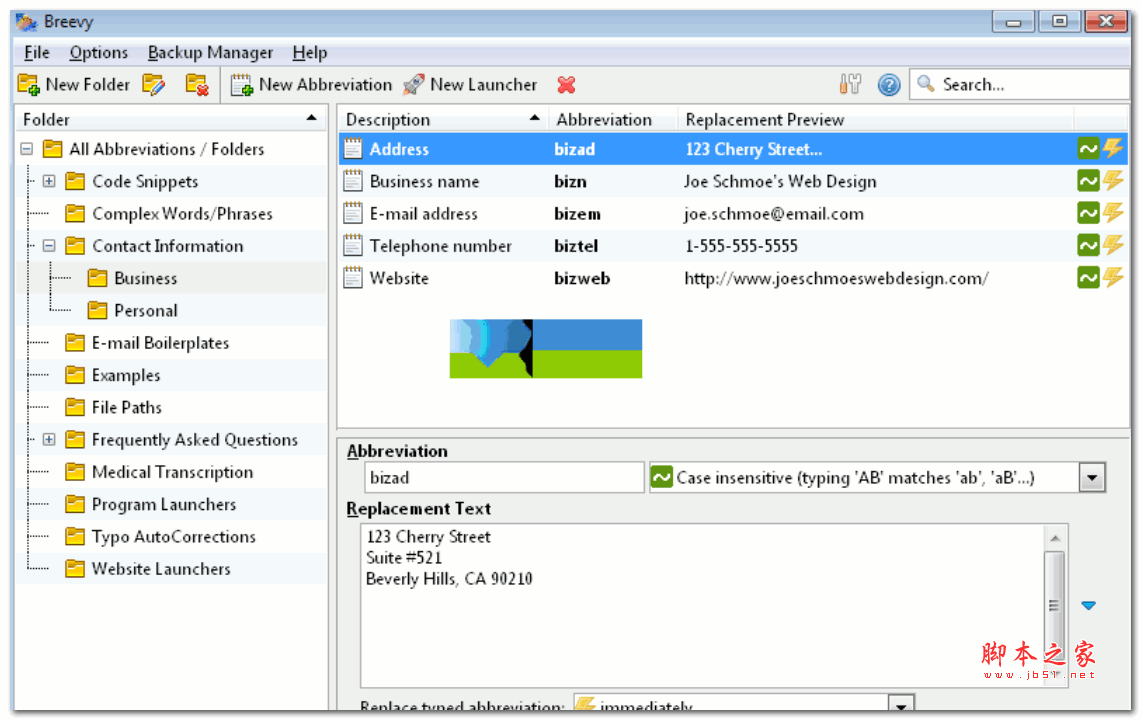
Task: Click the delete folder icon
Action: pos(197,84)
